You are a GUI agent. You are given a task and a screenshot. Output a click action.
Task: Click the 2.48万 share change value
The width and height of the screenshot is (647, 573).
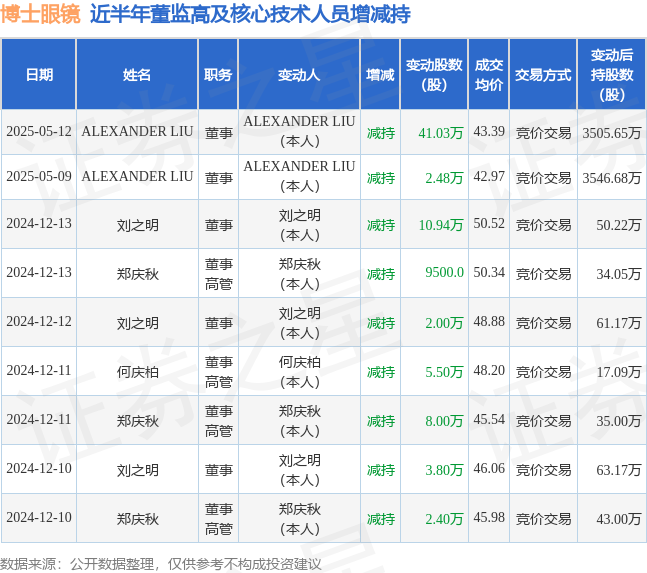coord(444,178)
